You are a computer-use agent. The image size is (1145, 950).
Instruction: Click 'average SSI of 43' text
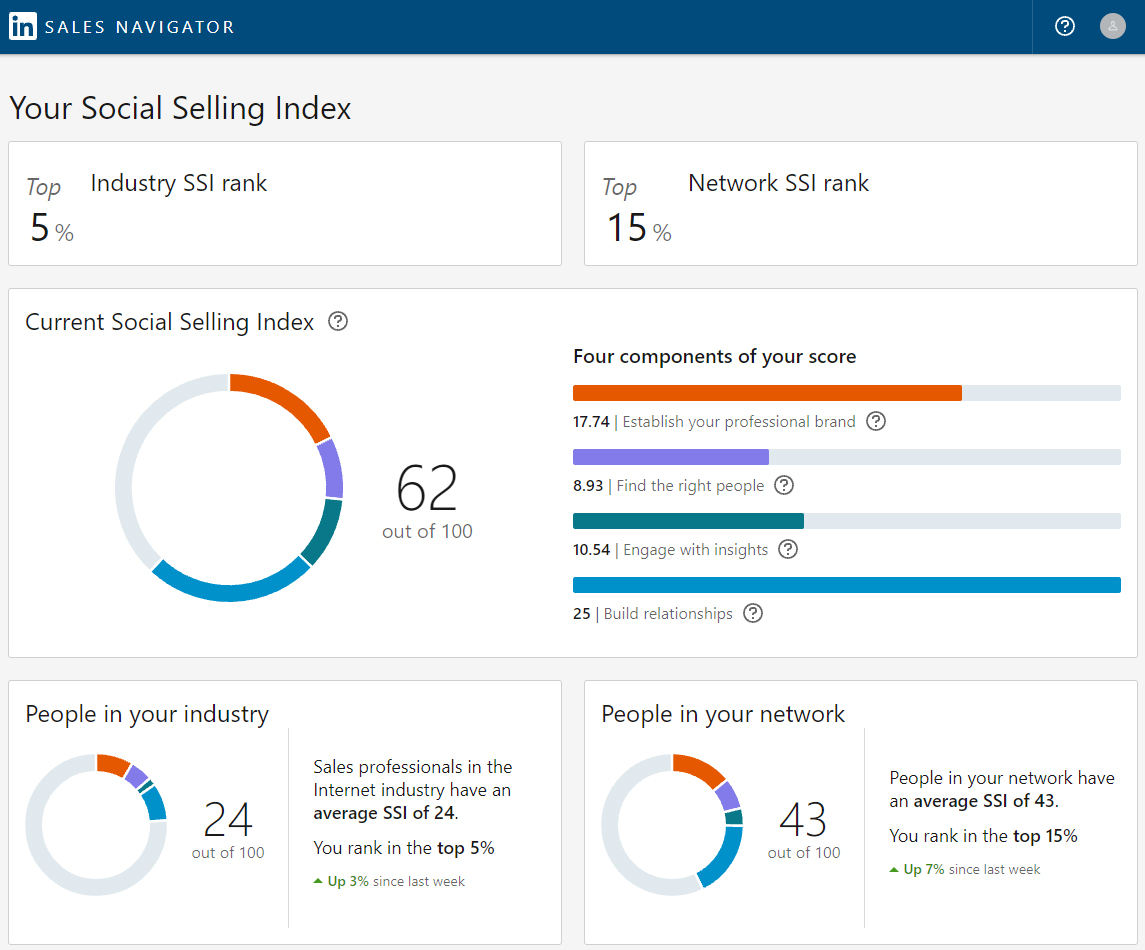984,801
